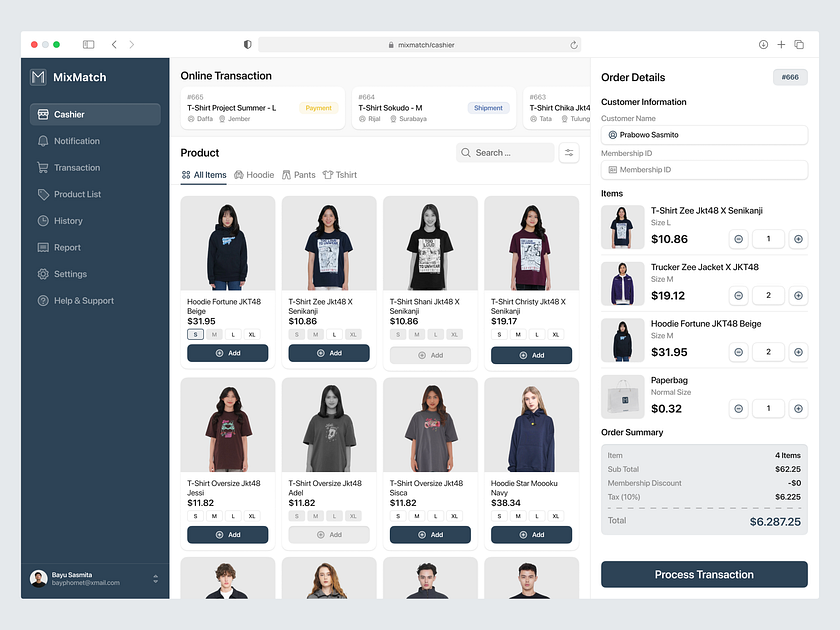Click the product Search field
Image resolution: width=840 pixels, height=630 pixels.
(505, 153)
